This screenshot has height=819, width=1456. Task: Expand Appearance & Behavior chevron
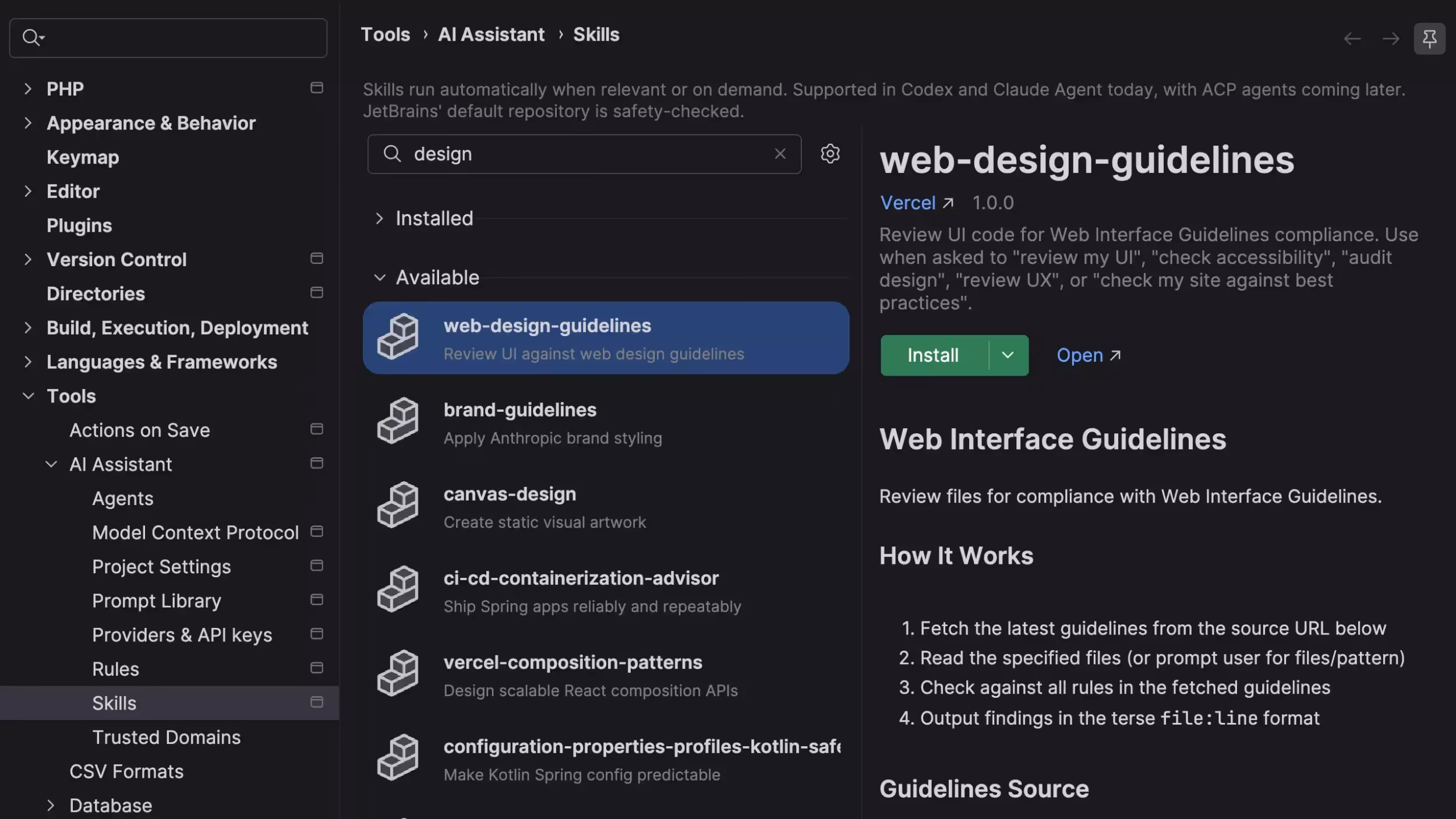click(27, 123)
